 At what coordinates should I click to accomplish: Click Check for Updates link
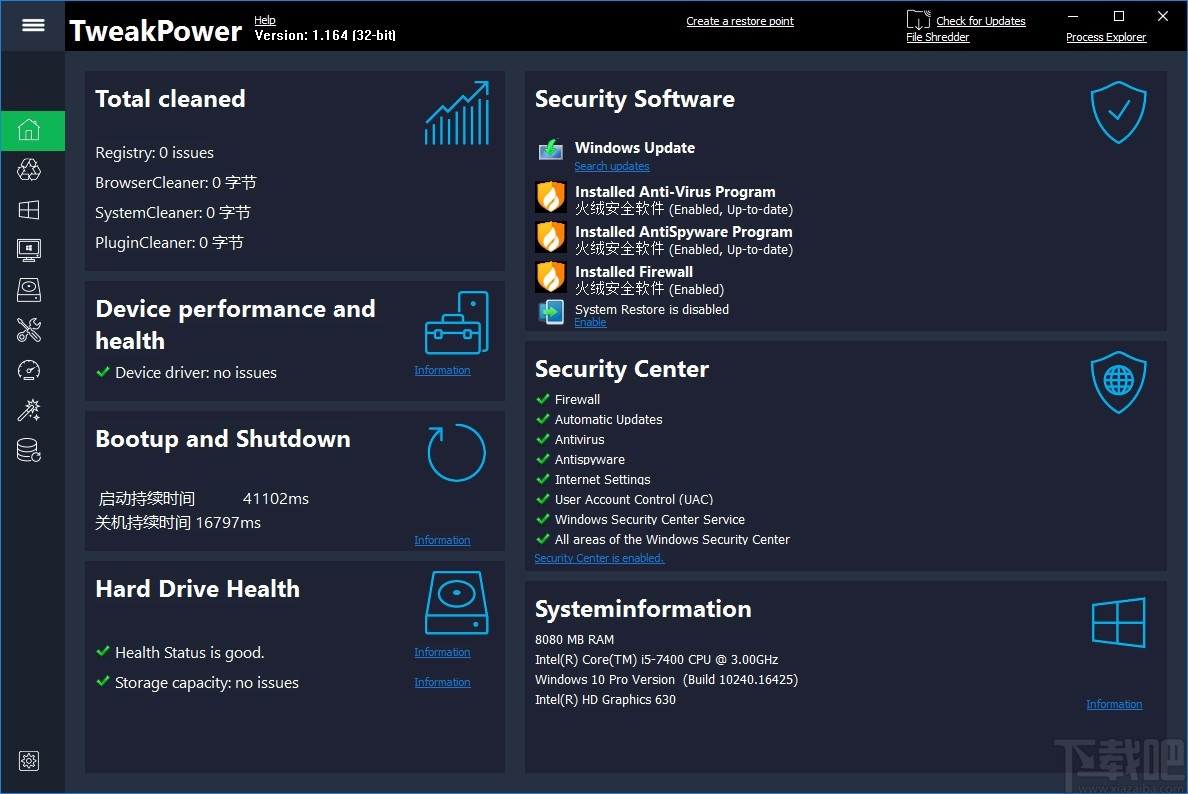pos(980,21)
